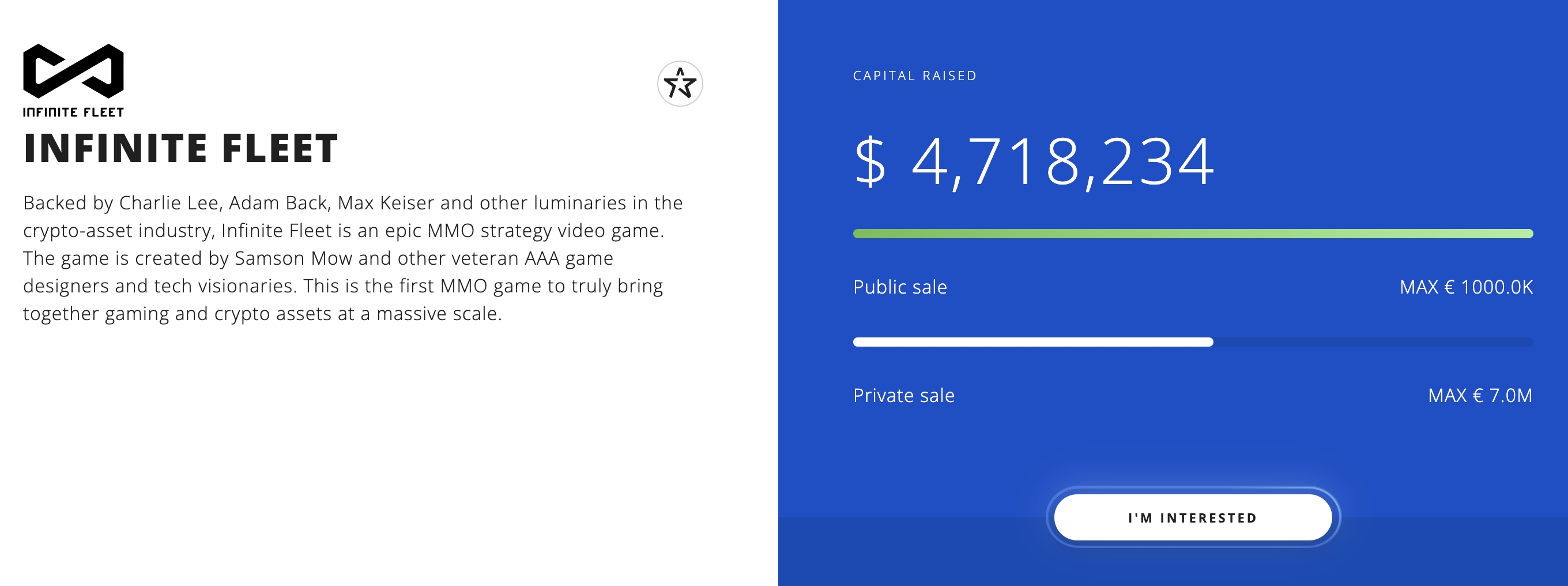This screenshot has height=586, width=1568.
Task: Click the star favorite icon
Action: 680,84
